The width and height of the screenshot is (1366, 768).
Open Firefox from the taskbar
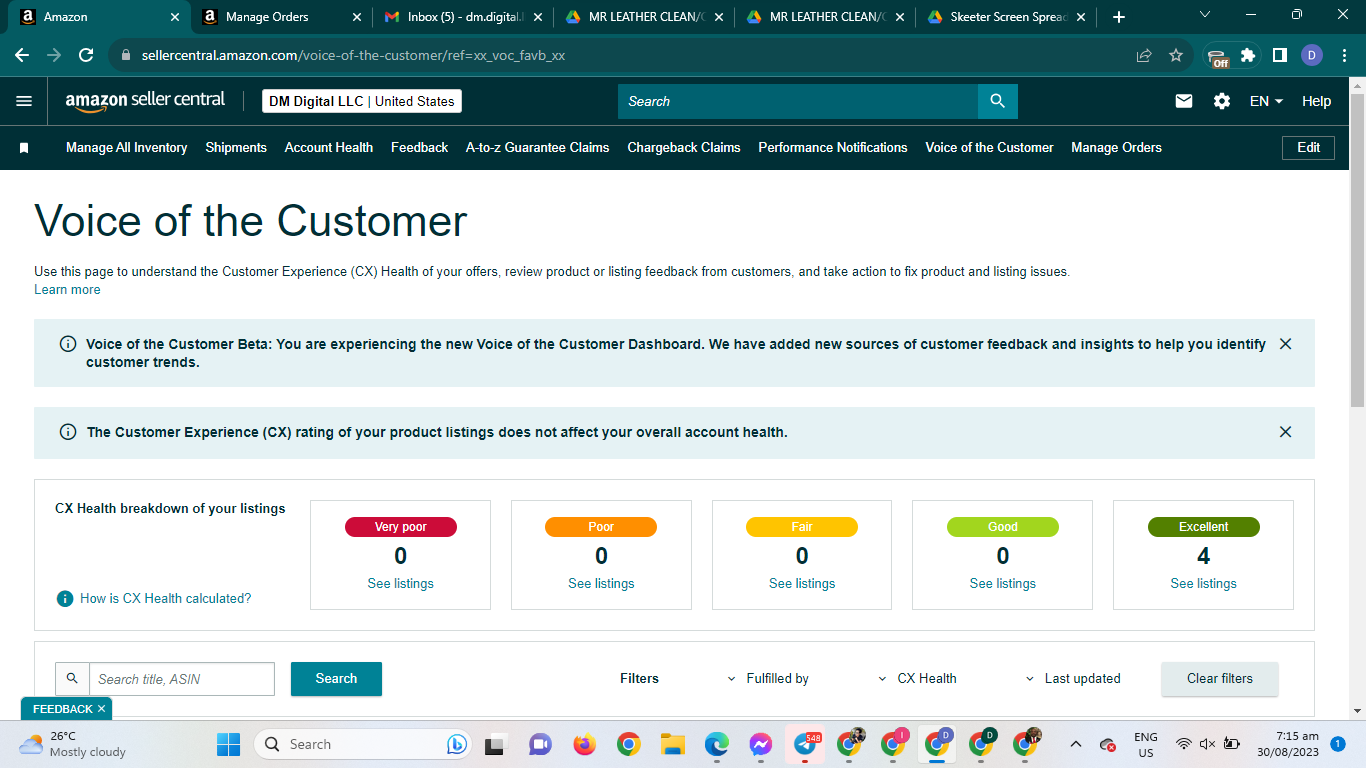[584, 744]
